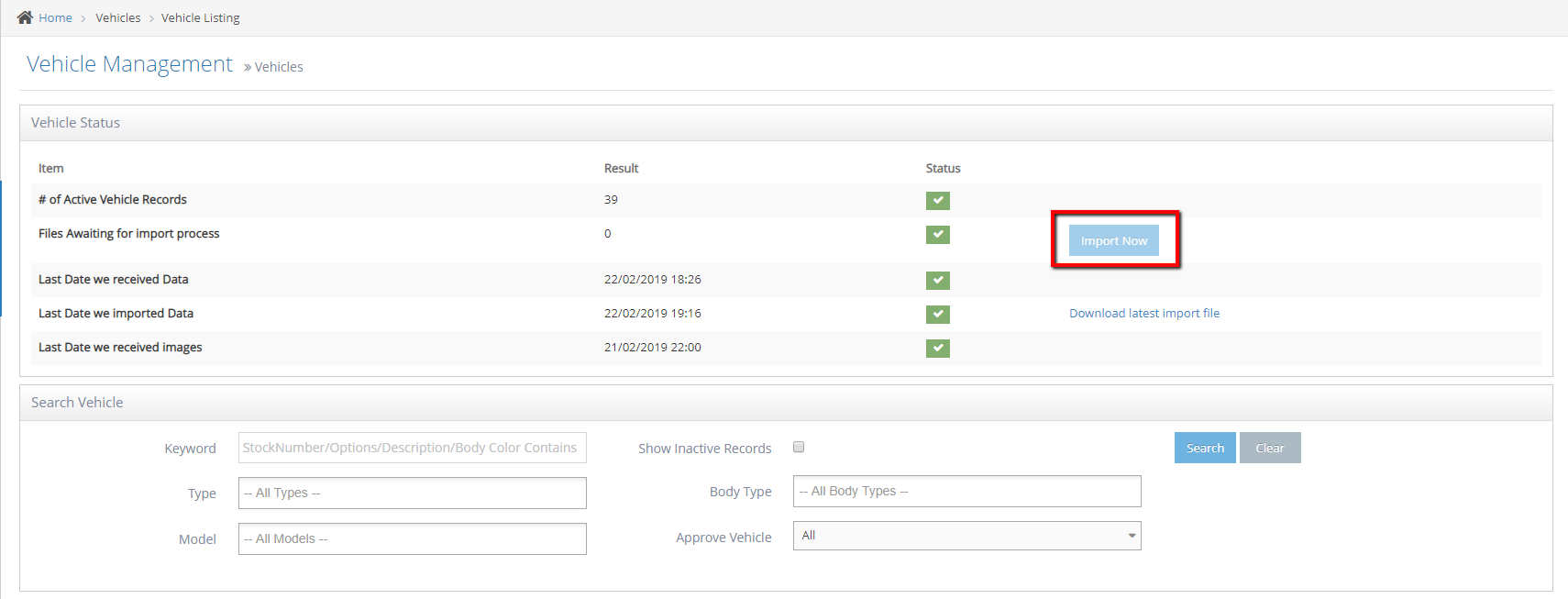The width and height of the screenshot is (1568, 599).
Task: Click green checkmark for Last Date imported Data
Action: pyautogui.click(x=937, y=314)
